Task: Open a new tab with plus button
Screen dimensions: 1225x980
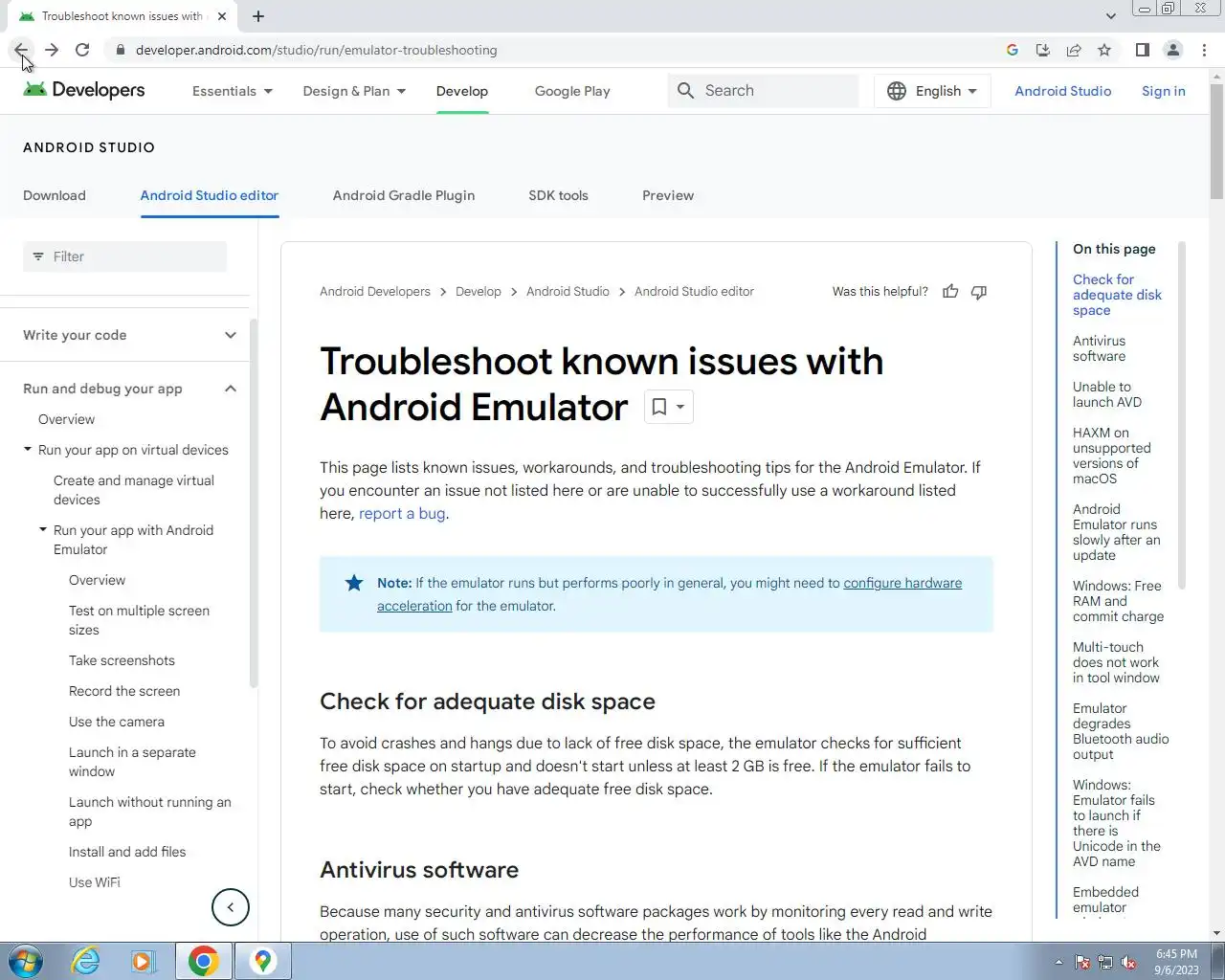Action: [258, 15]
